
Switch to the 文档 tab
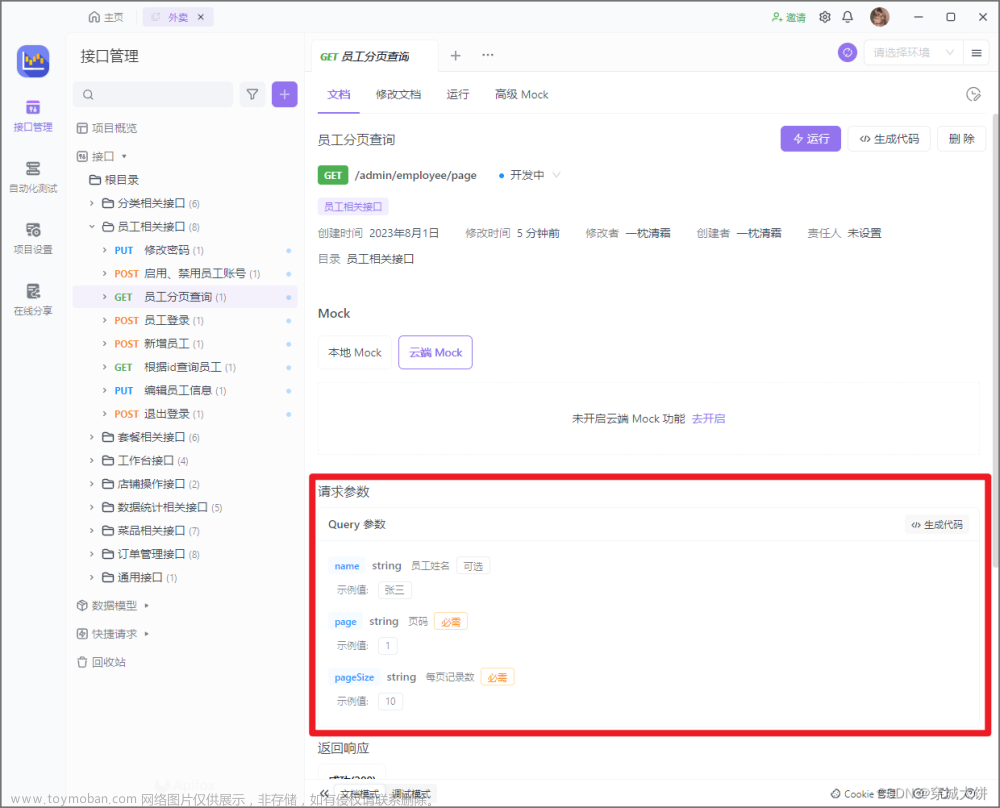click(339, 94)
